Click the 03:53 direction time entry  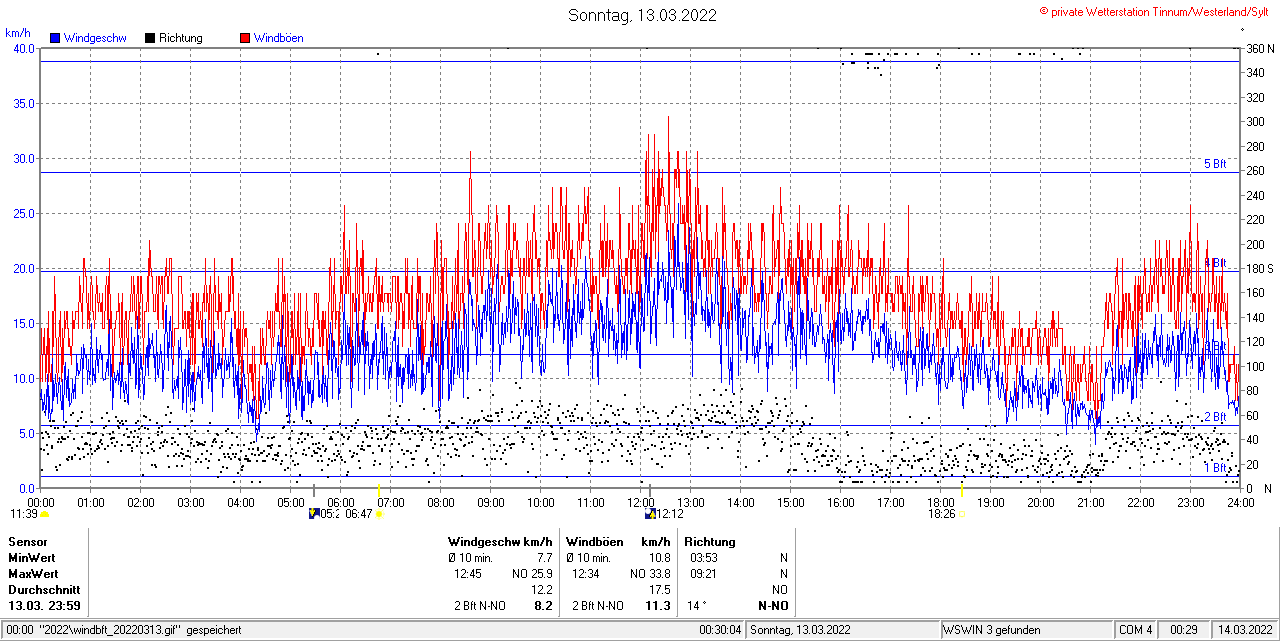[704, 558]
